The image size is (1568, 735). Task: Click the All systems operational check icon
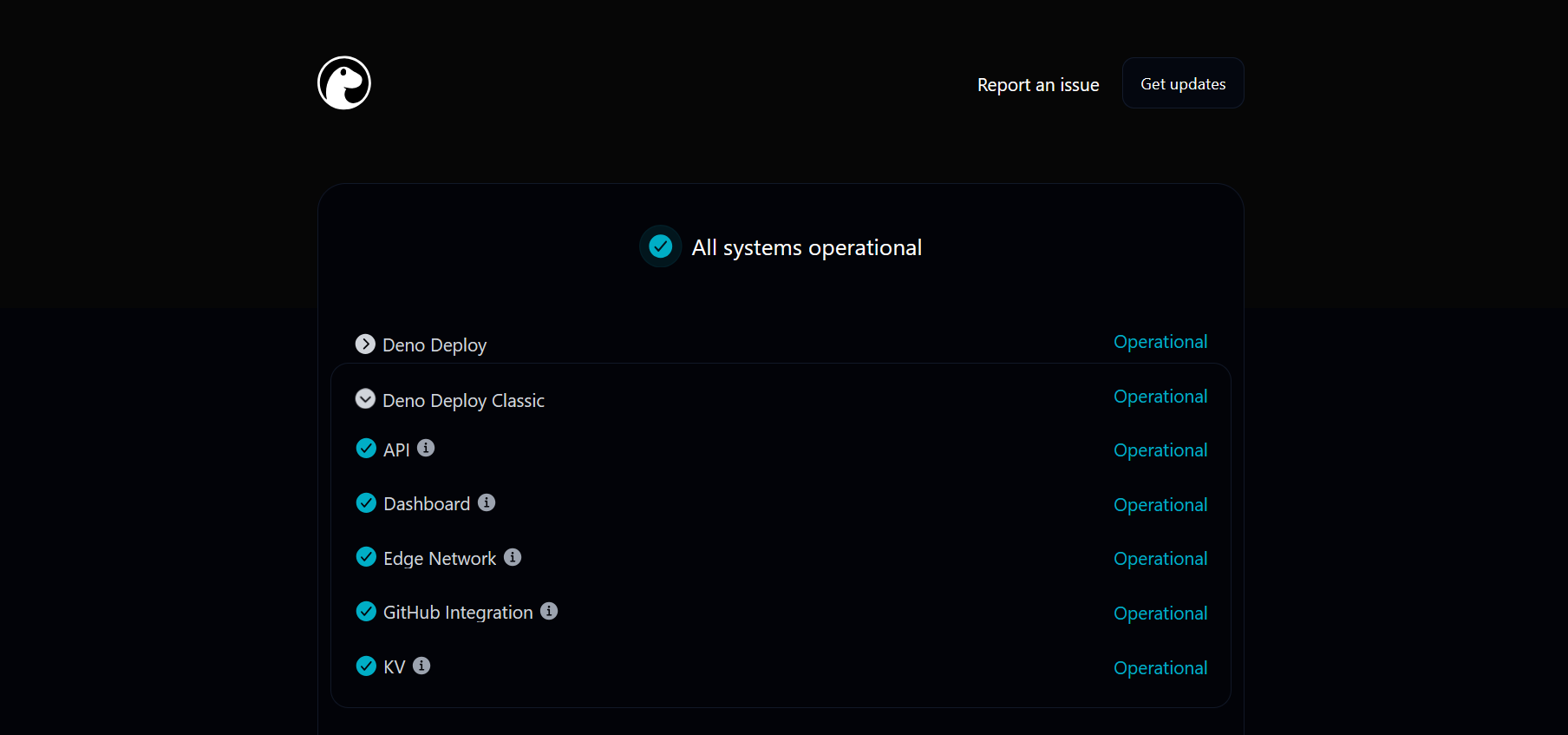coord(661,246)
